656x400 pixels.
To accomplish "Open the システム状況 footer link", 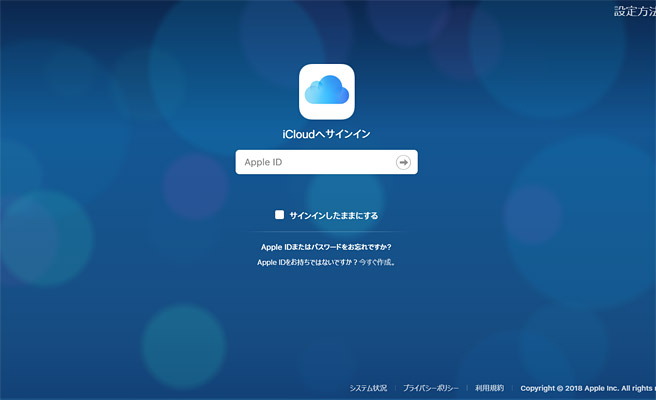I will click(x=368, y=388).
